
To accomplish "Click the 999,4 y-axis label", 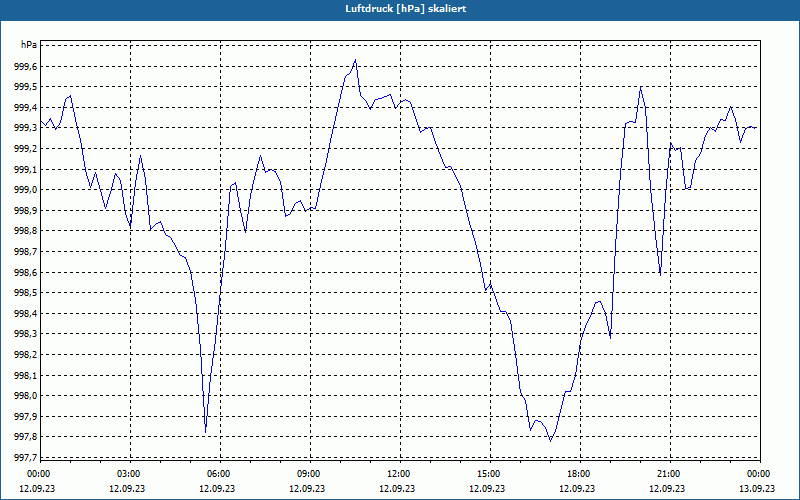I will [x=26, y=108].
